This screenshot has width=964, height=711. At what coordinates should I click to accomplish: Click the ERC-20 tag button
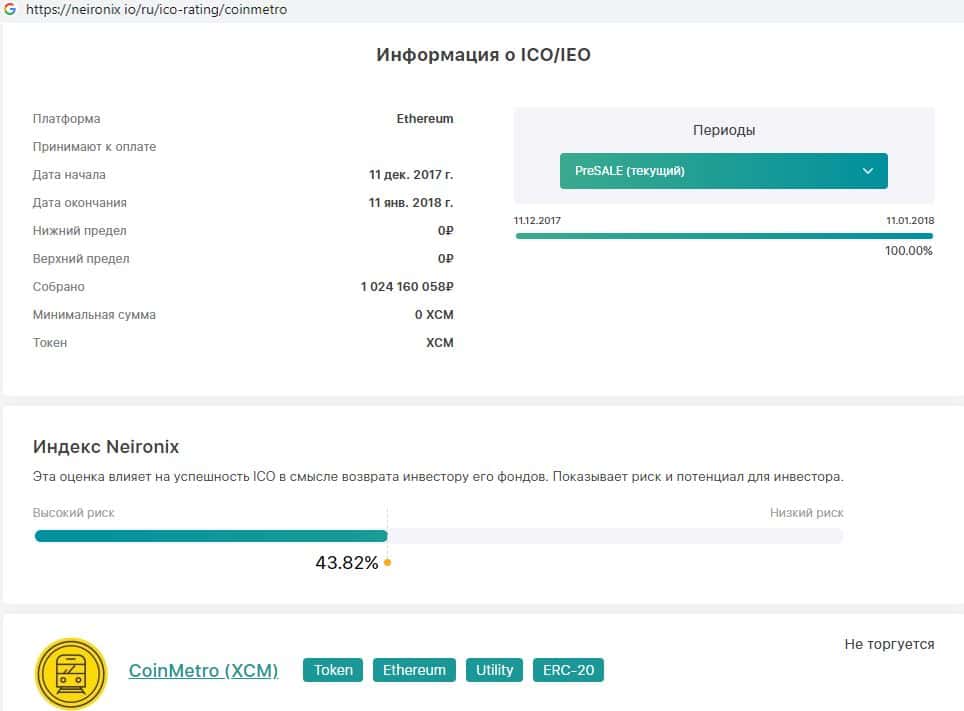pos(568,670)
